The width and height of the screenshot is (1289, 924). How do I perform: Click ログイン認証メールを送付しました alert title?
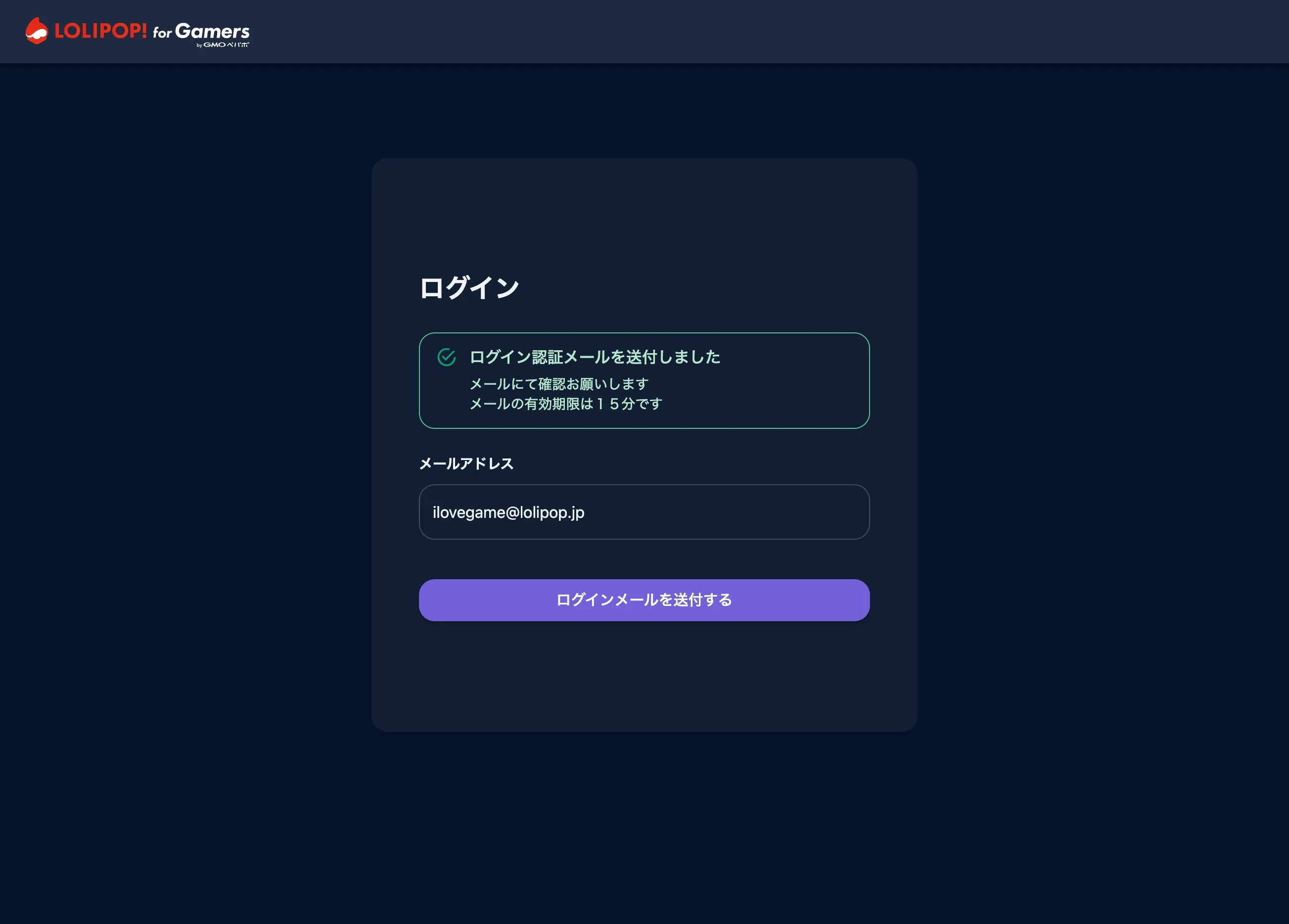595,357
